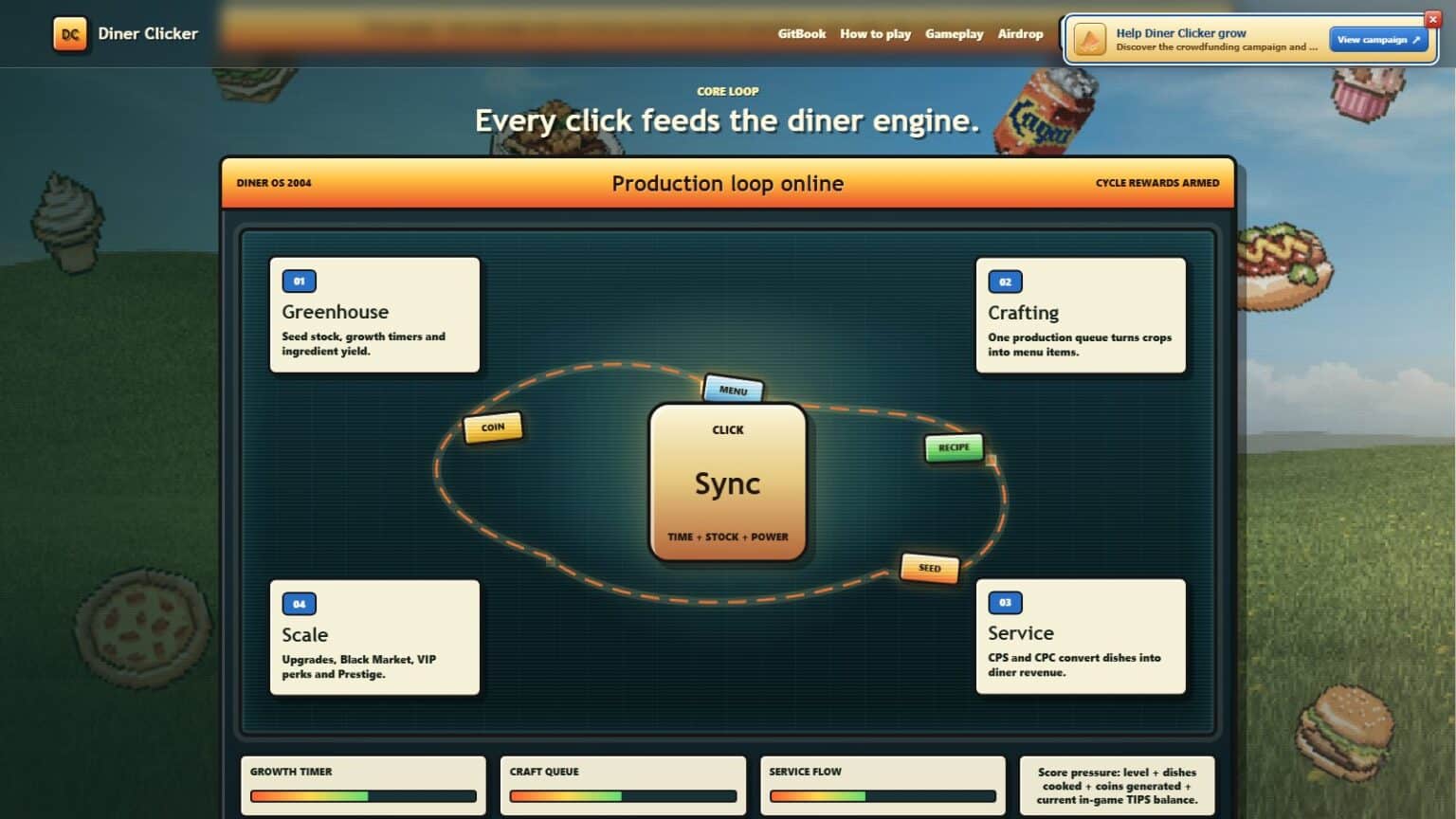The image size is (1456, 819).
Task: Click the Craft Queue progress bar
Action: 623,796
